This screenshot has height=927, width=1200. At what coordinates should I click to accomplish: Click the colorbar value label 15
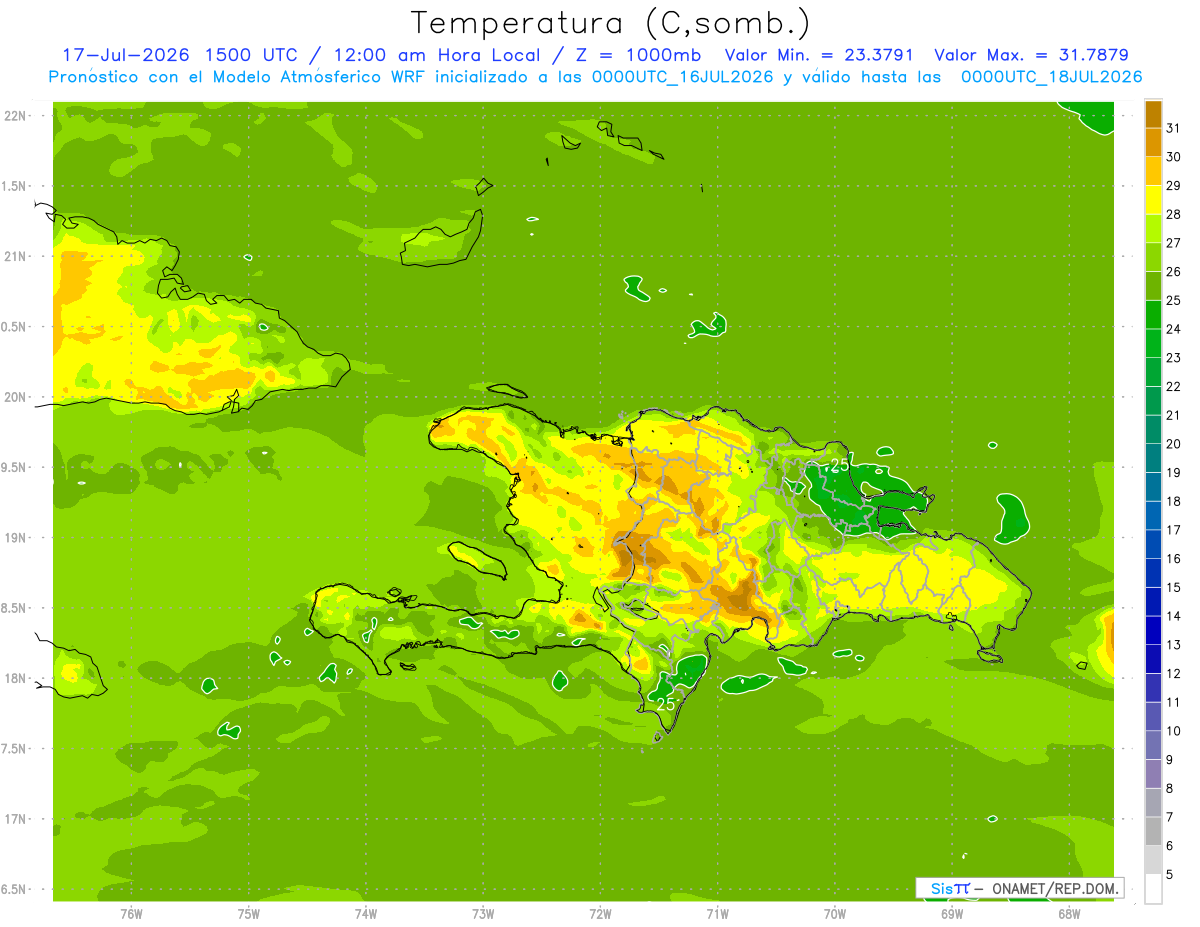click(x=1174, y=587)
